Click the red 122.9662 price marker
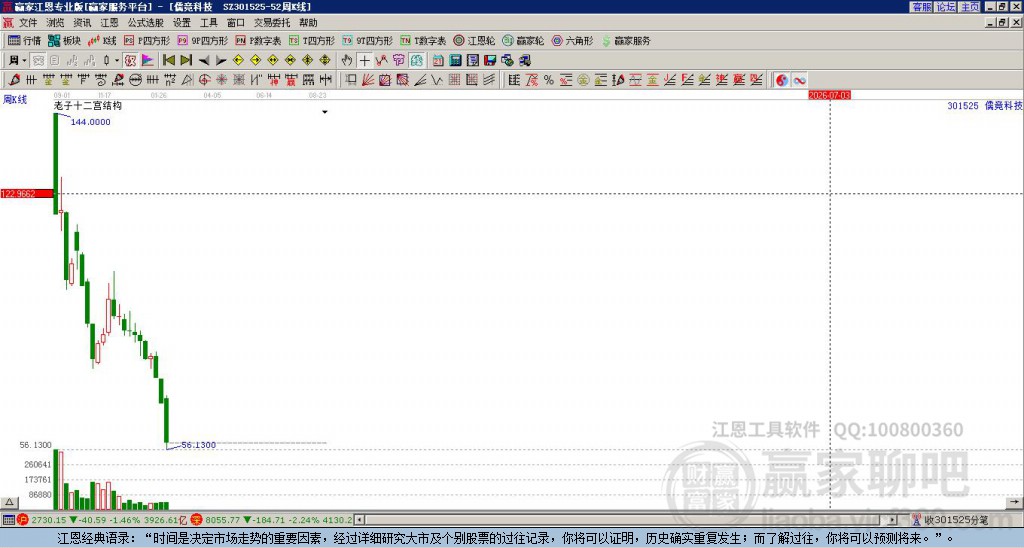This screenshot has width=1024, height=548. tap(27, 194)
